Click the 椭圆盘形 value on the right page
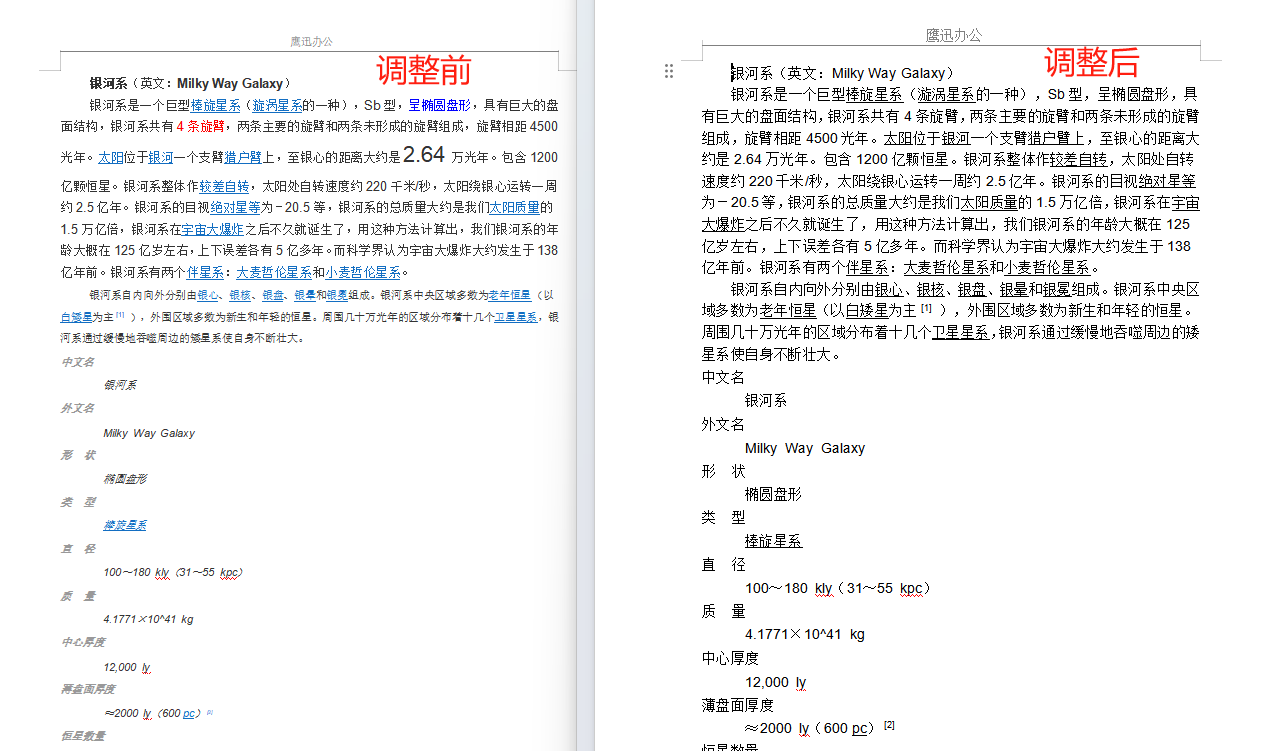 pyautogui.click(x=773, y=494)
